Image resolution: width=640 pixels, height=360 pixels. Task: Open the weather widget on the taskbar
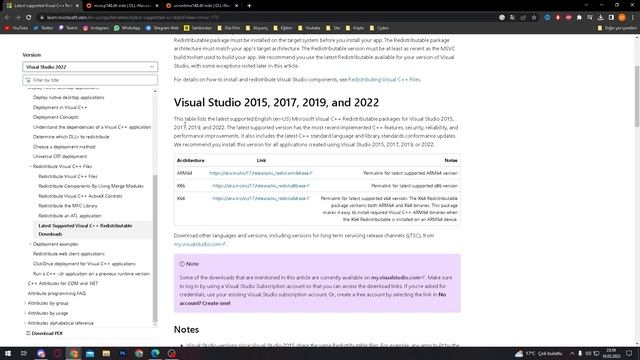click(539, 353)
